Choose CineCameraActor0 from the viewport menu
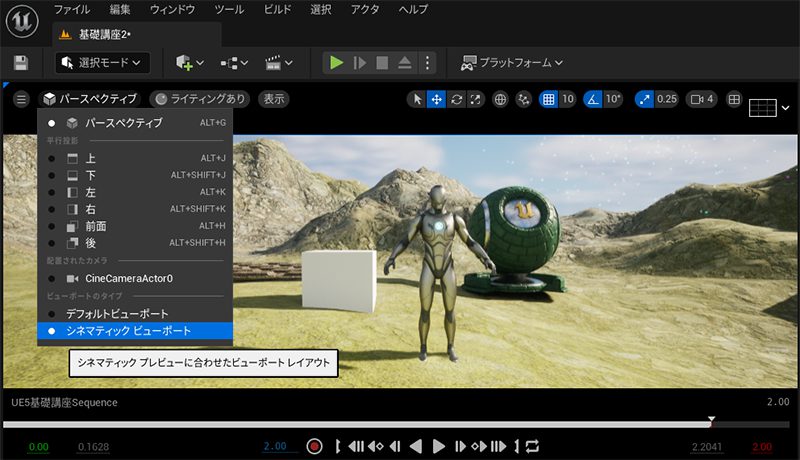Screen dimensions: 800x460 (129, 278)
